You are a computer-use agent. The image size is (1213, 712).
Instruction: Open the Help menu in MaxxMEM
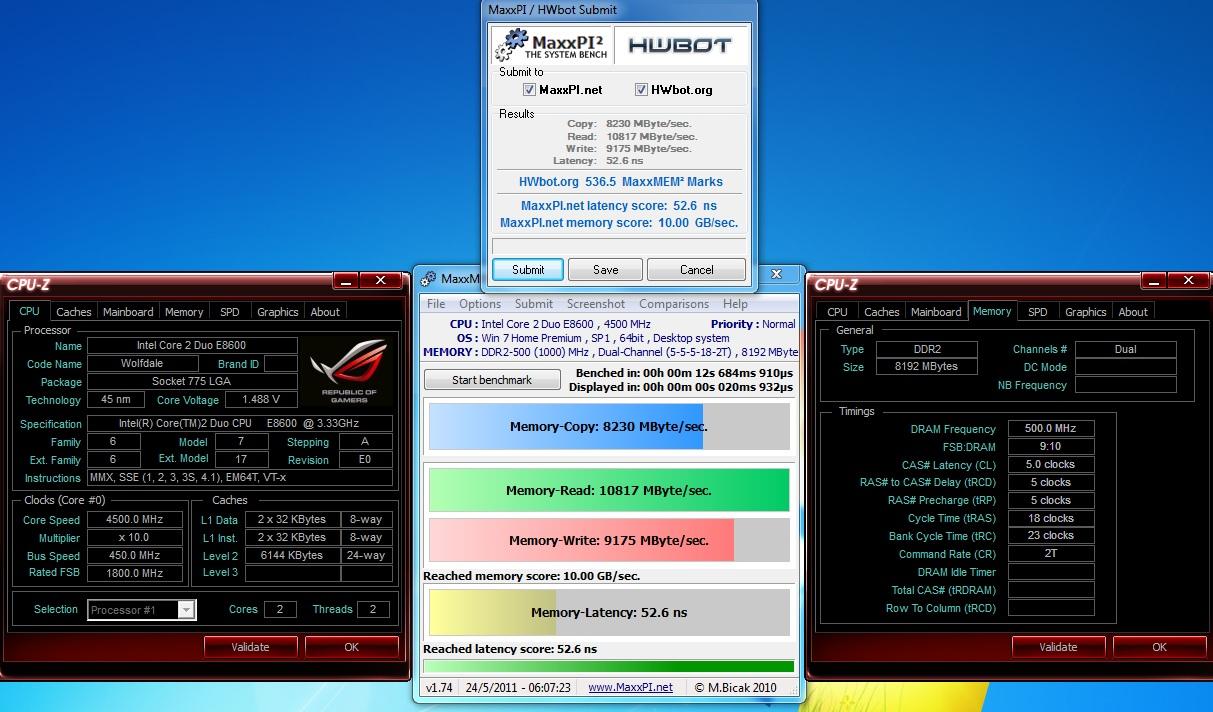point(735,304)
